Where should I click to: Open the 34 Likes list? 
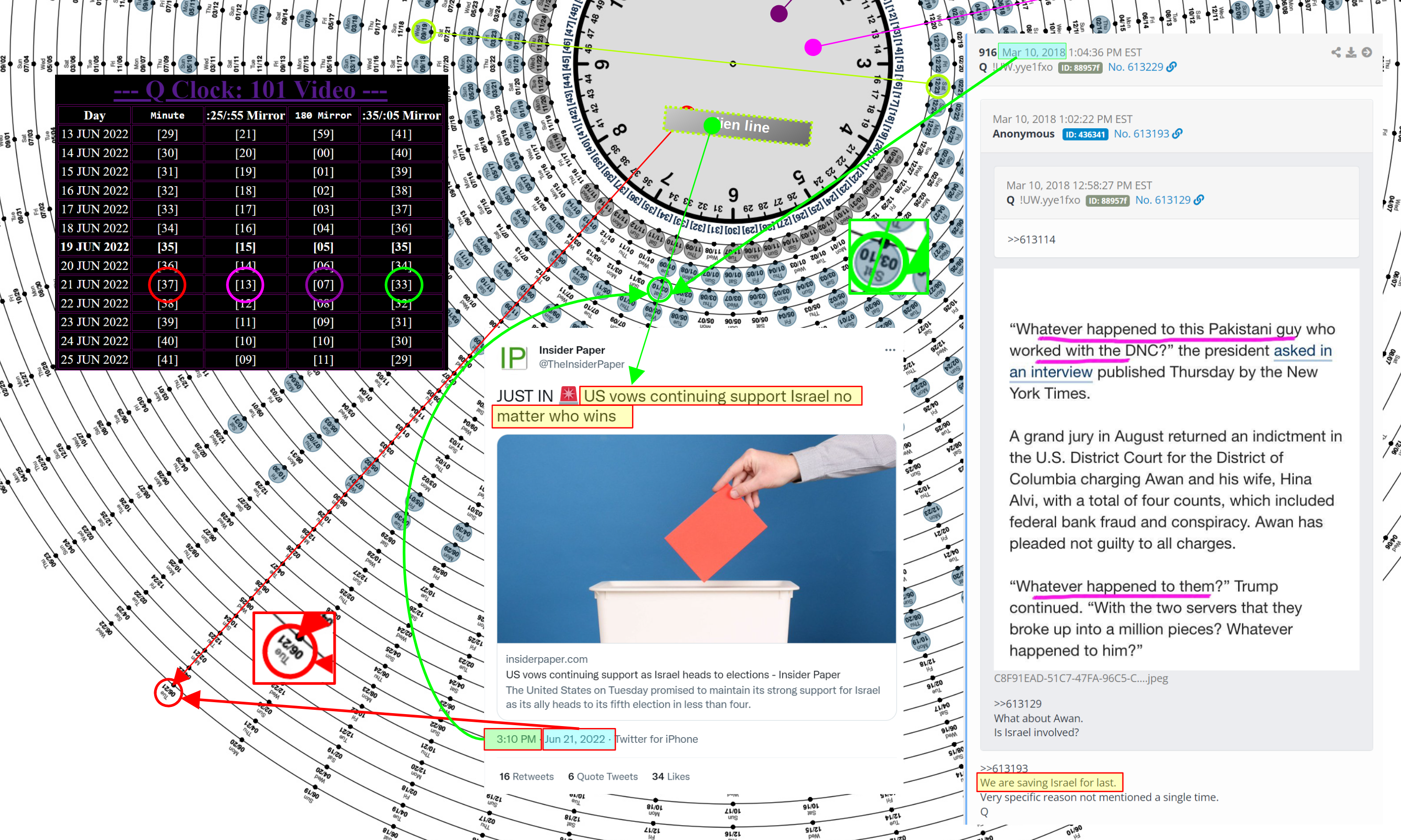671,776
